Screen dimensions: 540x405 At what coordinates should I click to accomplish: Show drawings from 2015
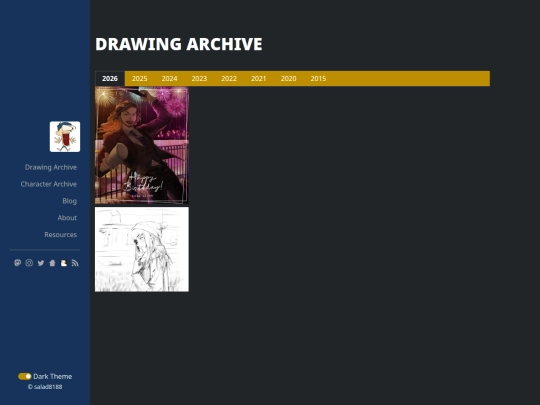[x=318, y=79]
